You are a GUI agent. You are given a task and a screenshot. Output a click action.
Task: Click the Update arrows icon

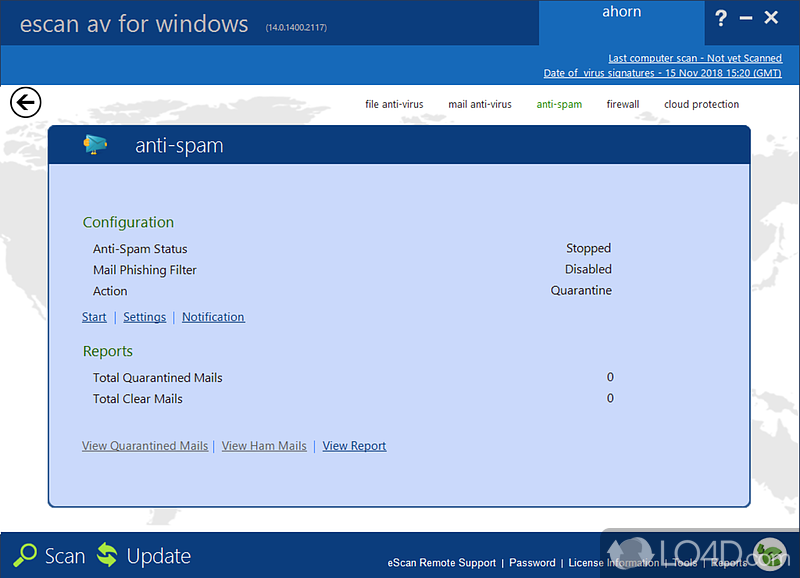(107, 556)
